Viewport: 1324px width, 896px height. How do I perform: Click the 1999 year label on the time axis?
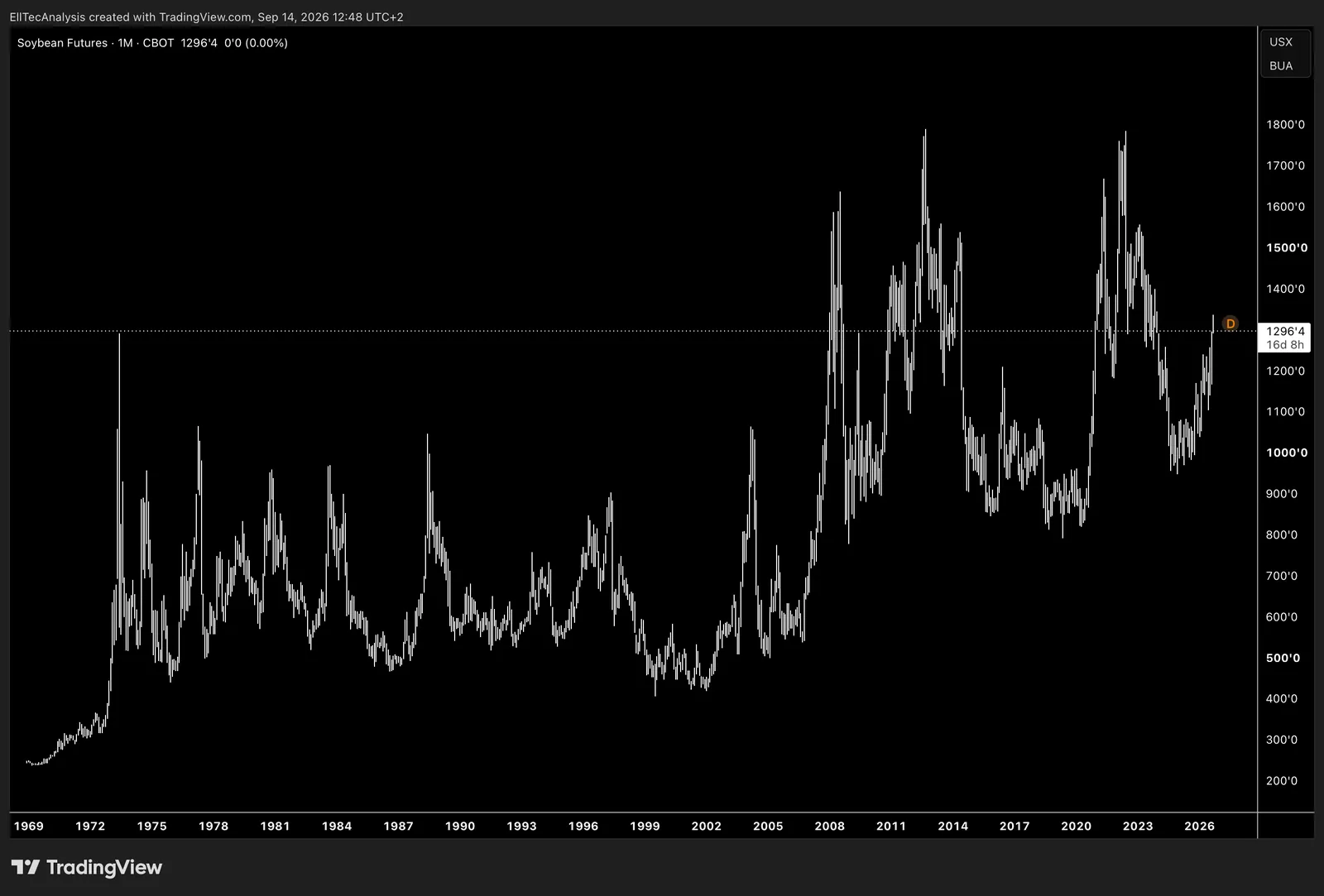pyautogui.click(x=645, y=826)
